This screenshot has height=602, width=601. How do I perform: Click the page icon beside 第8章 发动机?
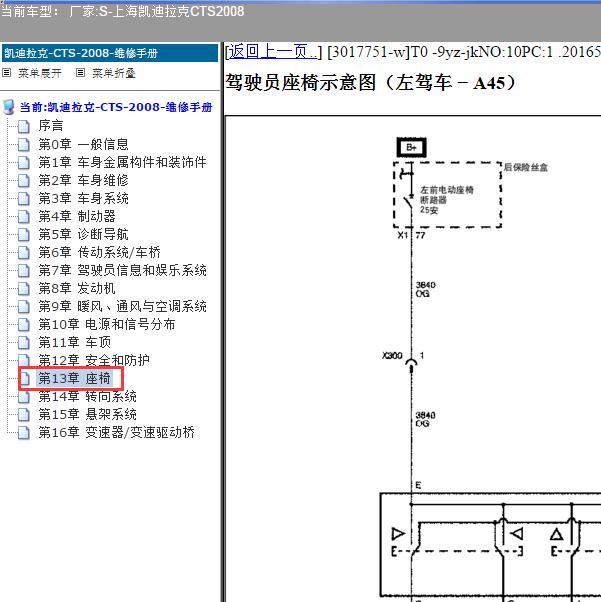(x=24, y=289)
